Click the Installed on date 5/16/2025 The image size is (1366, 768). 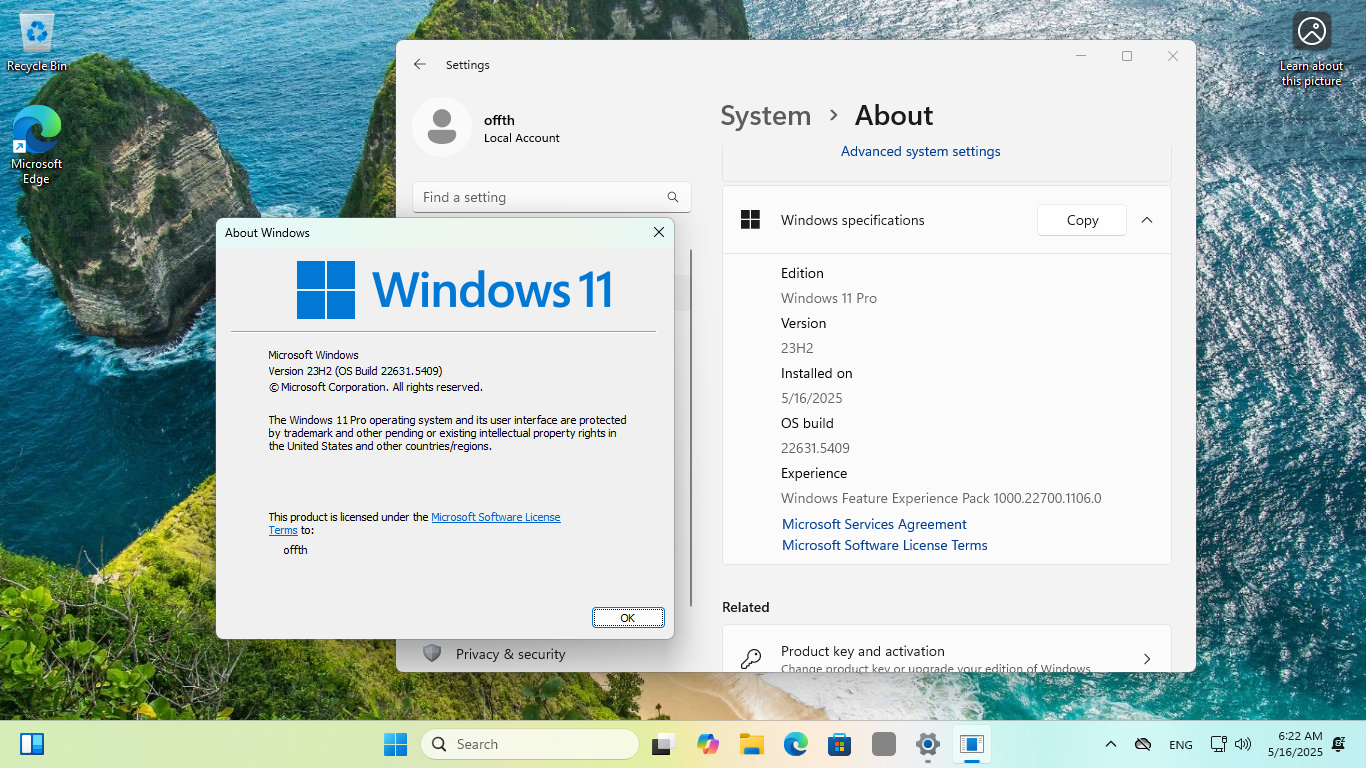812,398
